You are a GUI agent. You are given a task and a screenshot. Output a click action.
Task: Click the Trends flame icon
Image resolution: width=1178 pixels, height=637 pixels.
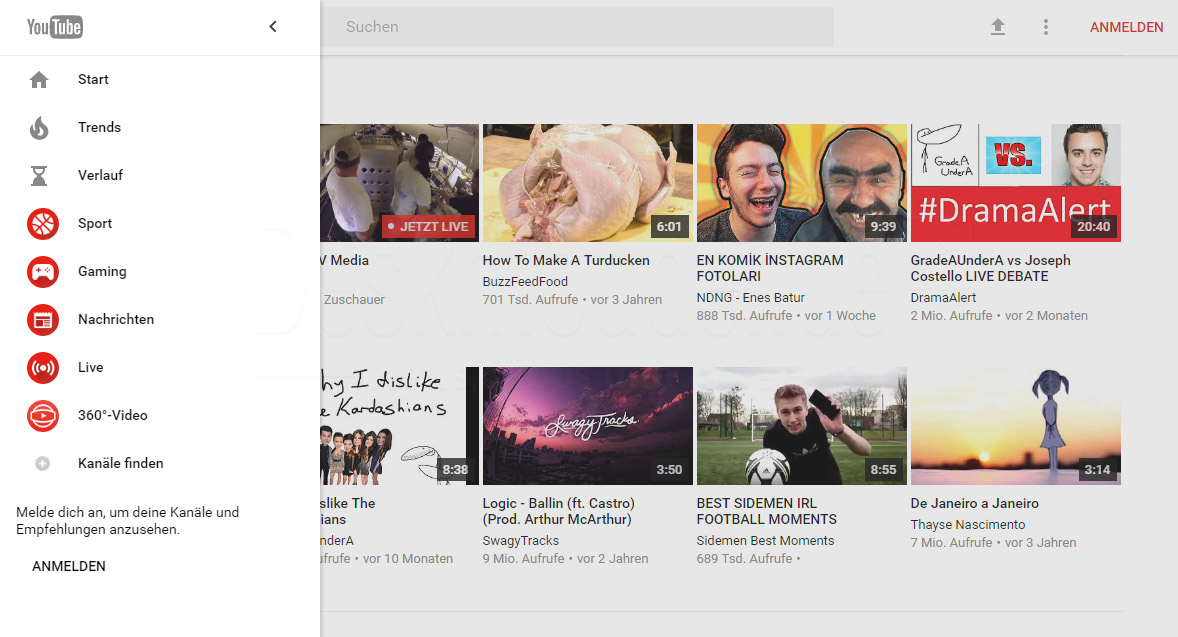[x=39, y=128]
